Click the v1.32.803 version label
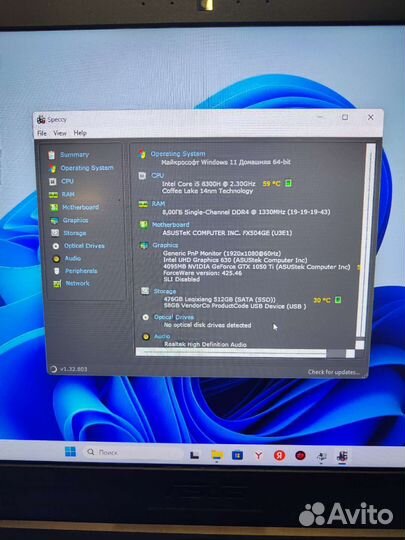 [73, 369]
